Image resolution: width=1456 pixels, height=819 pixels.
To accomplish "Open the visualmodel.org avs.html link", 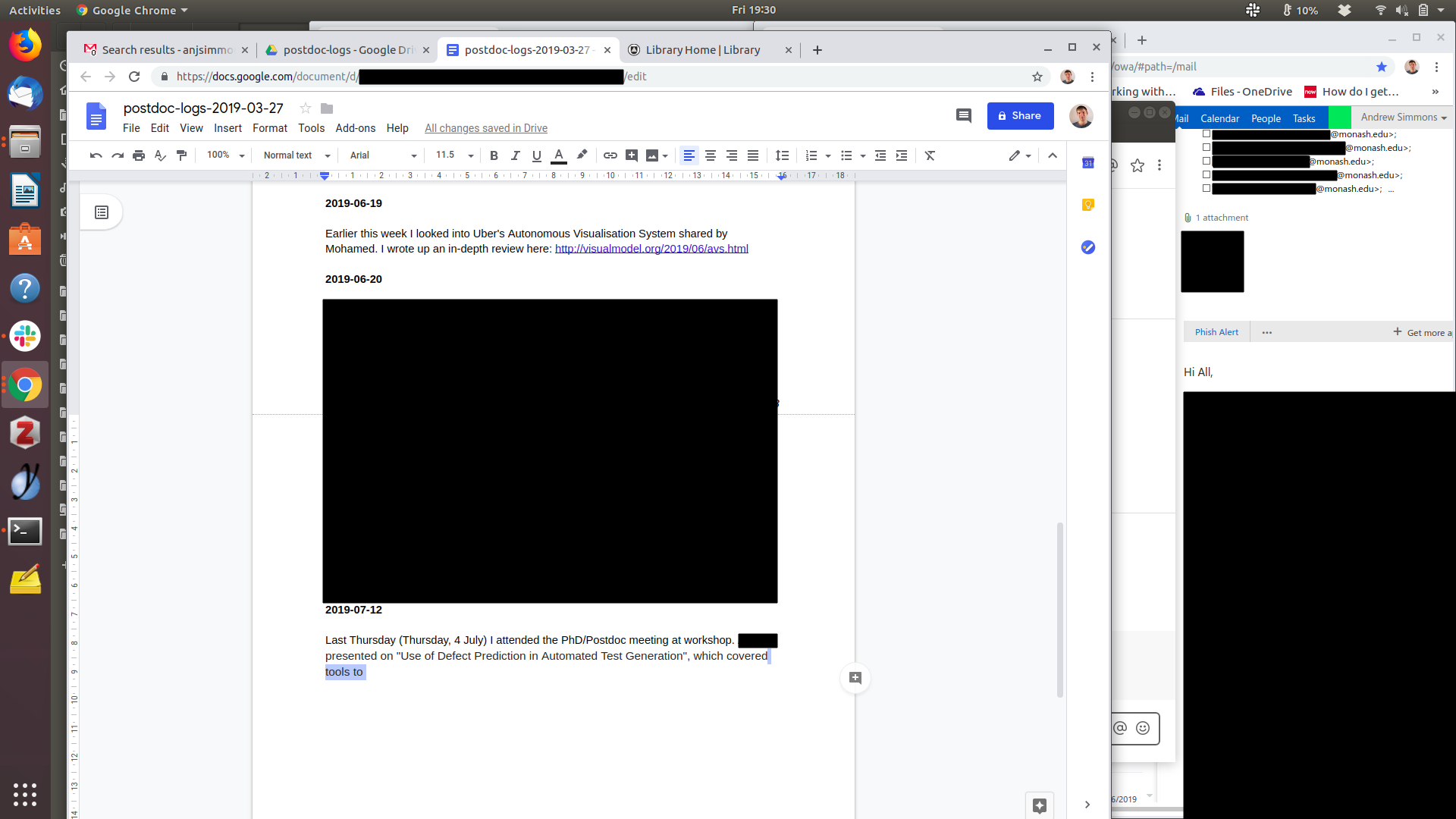I will click(651, 249).
